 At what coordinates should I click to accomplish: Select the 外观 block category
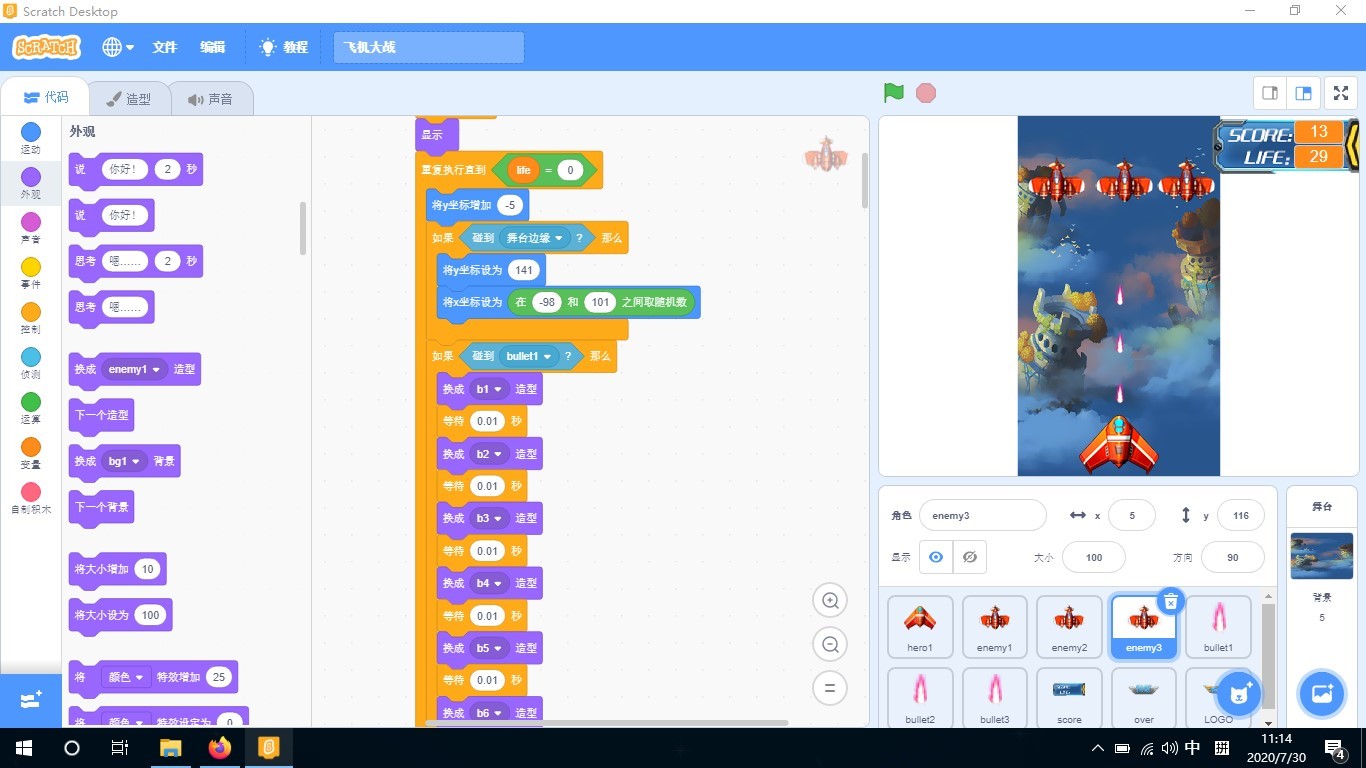click(31, 183)
